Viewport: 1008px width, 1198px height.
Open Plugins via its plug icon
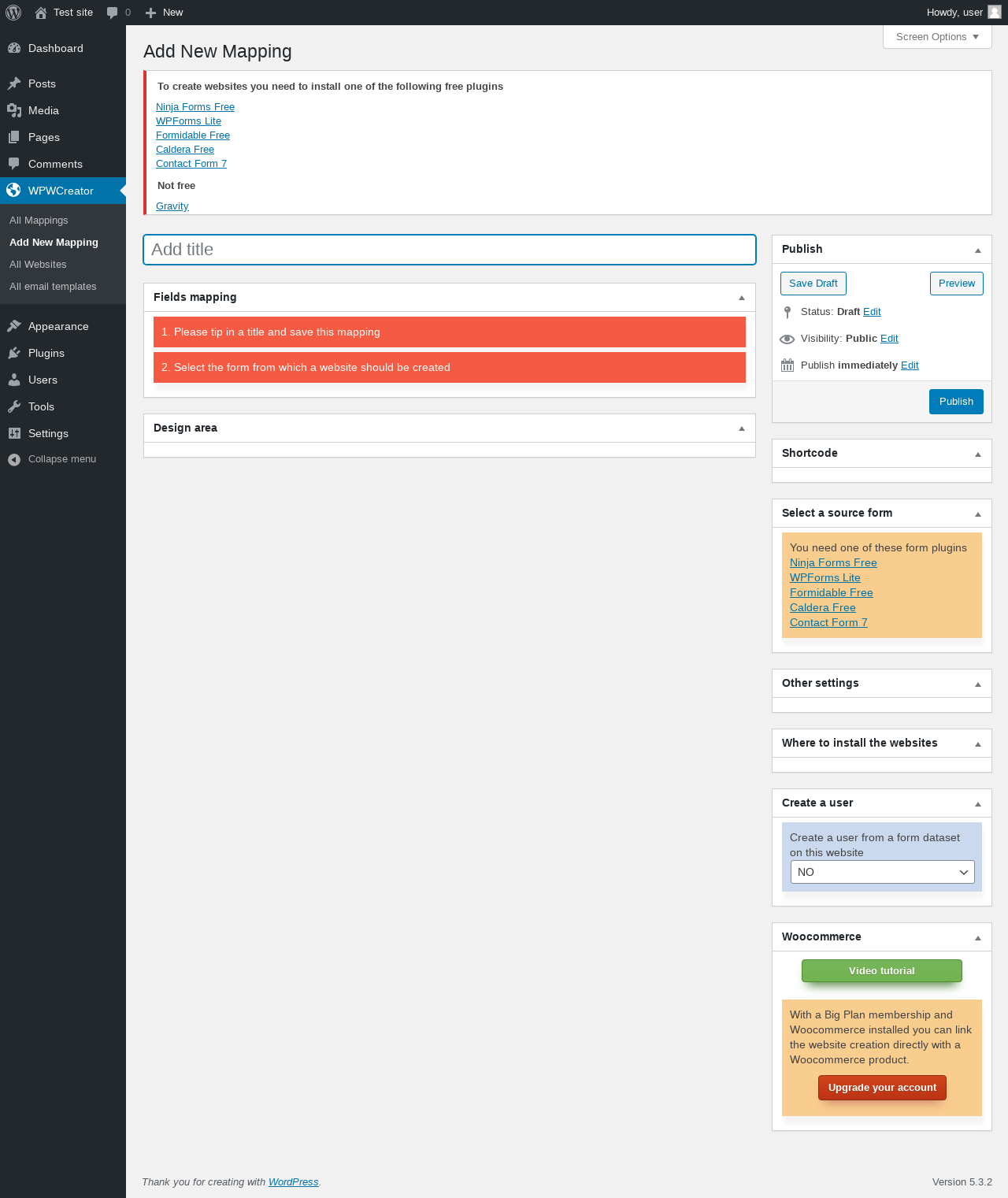(x=14, y=353)
